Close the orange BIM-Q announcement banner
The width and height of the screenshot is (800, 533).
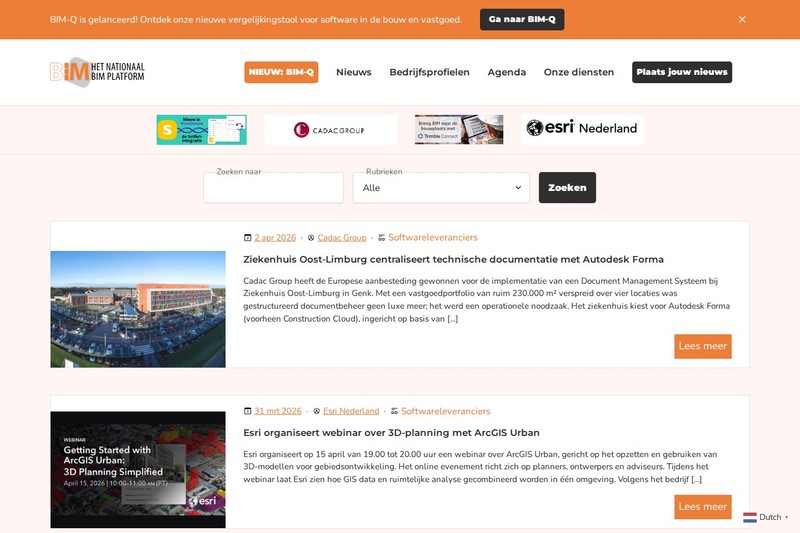[742, 19]
